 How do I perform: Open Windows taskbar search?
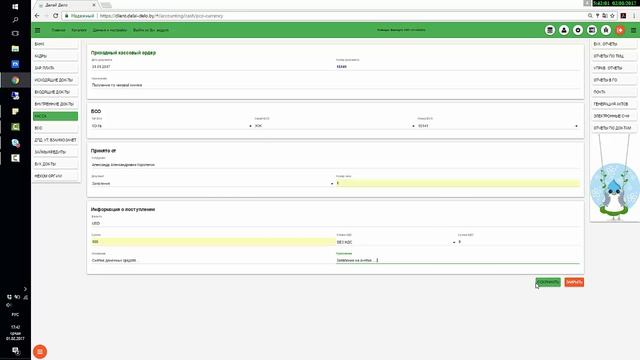click(x=15, y=20)
